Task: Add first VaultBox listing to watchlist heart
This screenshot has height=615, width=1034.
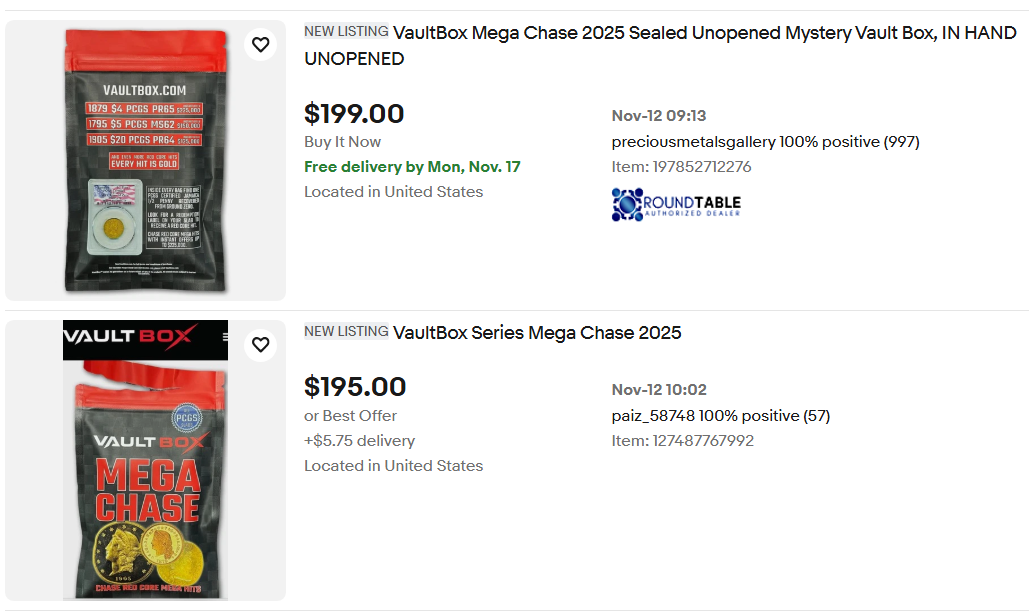Action: 260,45
